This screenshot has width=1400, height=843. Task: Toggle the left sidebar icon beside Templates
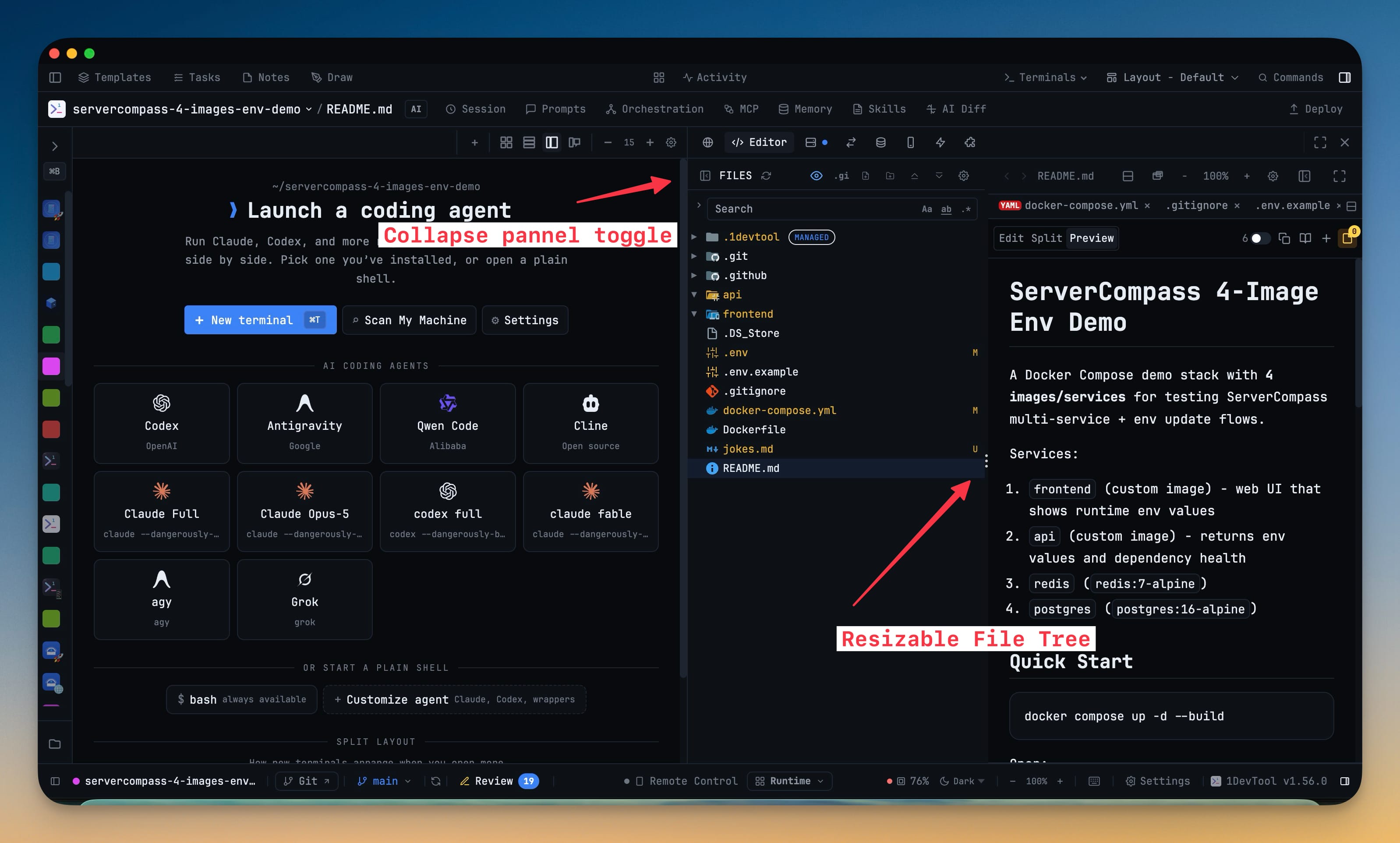[55, 77]
